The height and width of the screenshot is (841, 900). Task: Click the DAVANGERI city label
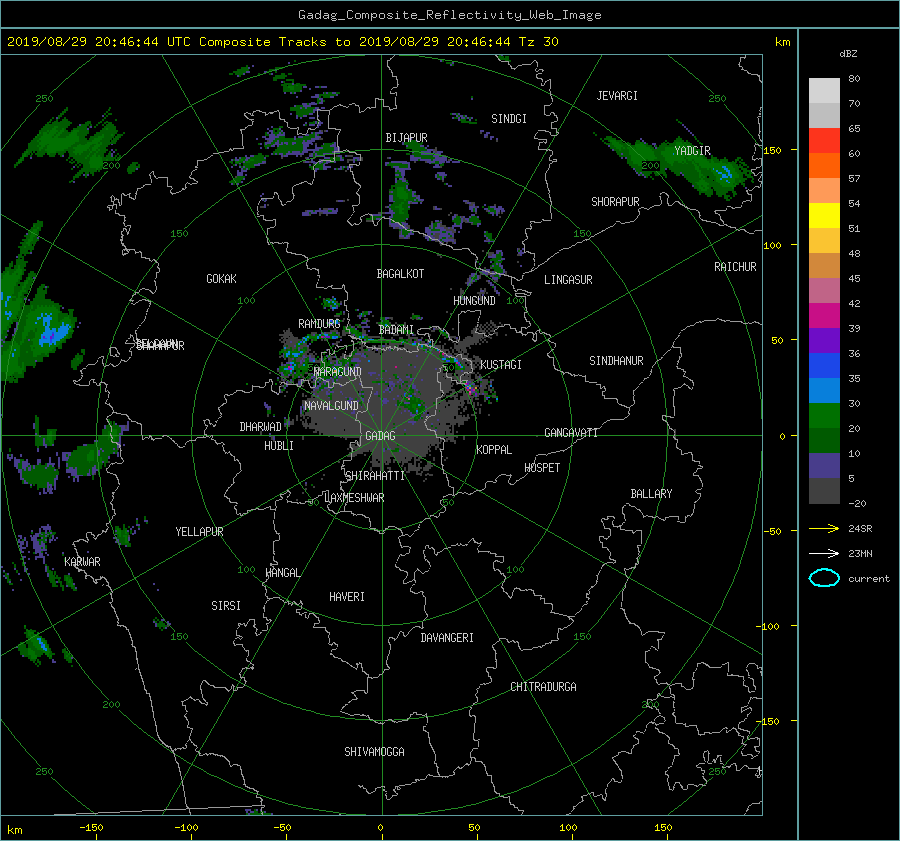pyautogui.click(x=447, y=638)
